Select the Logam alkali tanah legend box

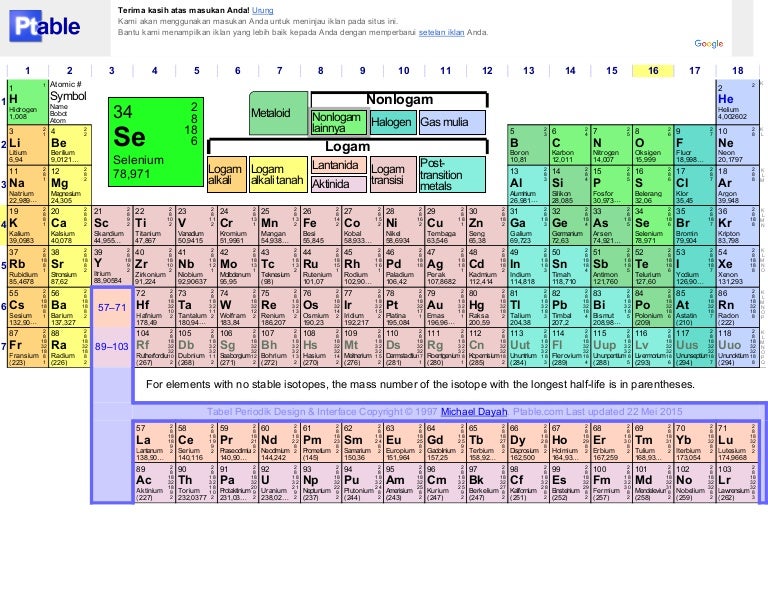pos(278,174)
